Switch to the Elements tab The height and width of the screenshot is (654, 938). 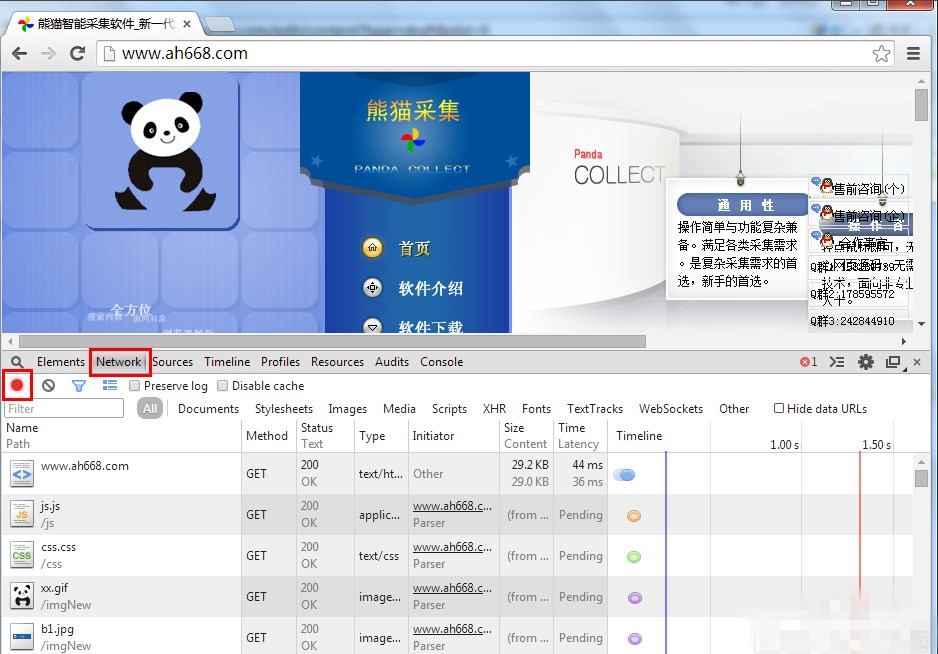pos(60,362)
